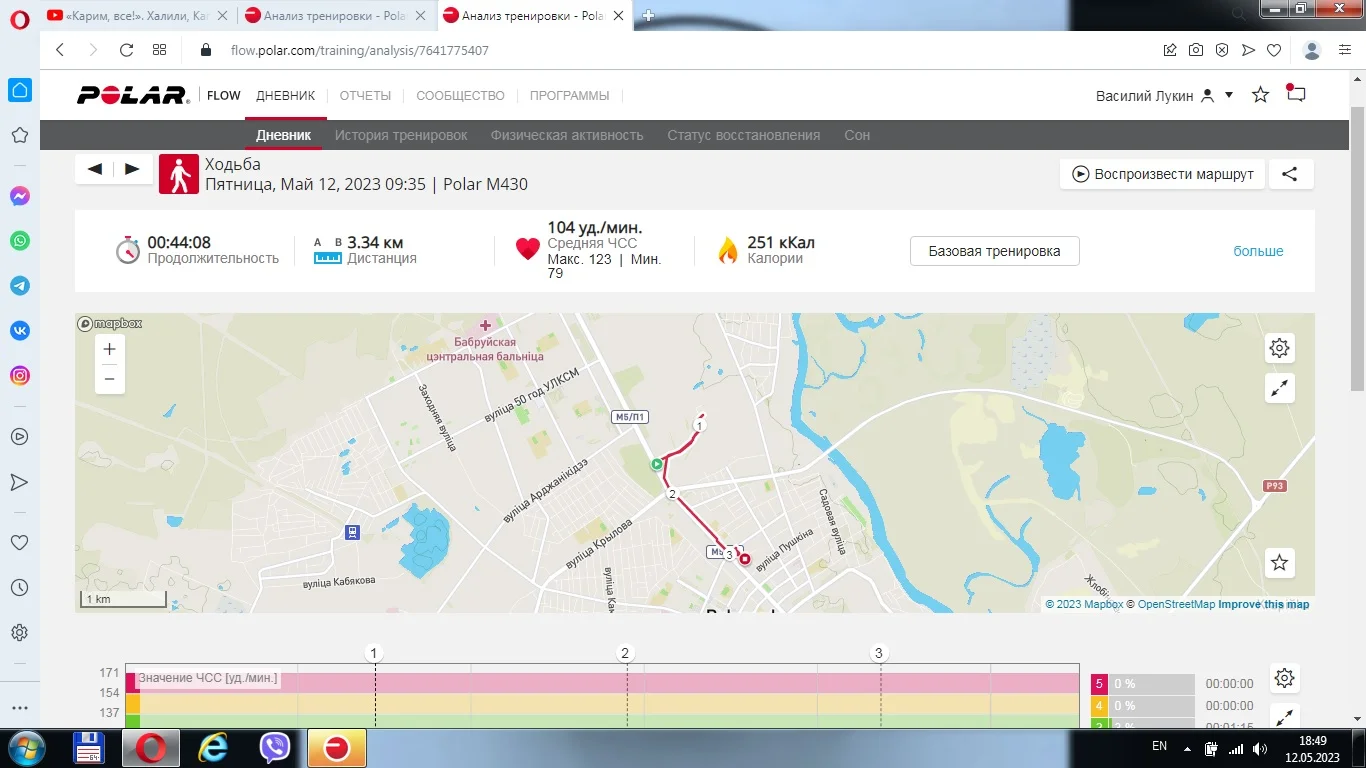
Task: Click lap marker 3 above the chart
Action: pyautogui.click(x=880, y=654)
